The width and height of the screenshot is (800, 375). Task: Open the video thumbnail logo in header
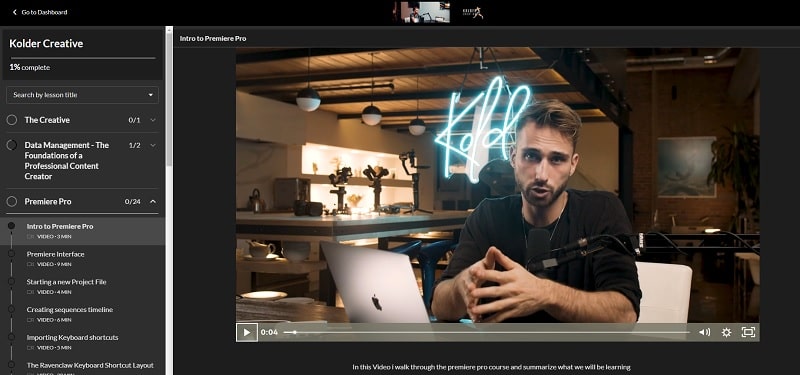pos(421,12)
